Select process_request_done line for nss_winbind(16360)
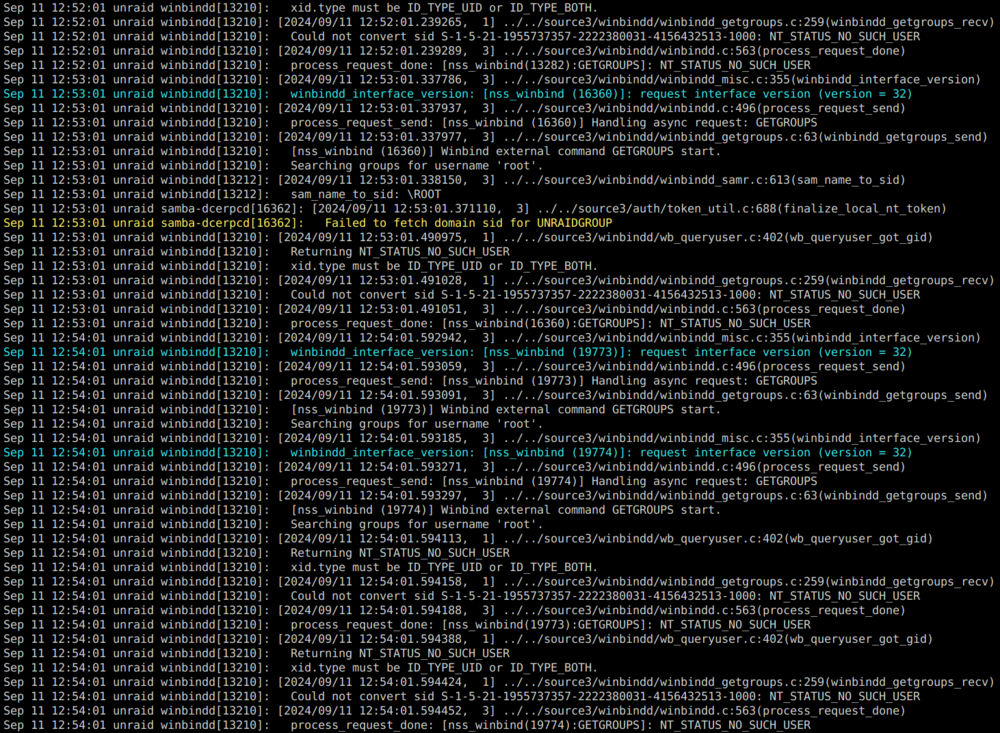 click(407, 323)
